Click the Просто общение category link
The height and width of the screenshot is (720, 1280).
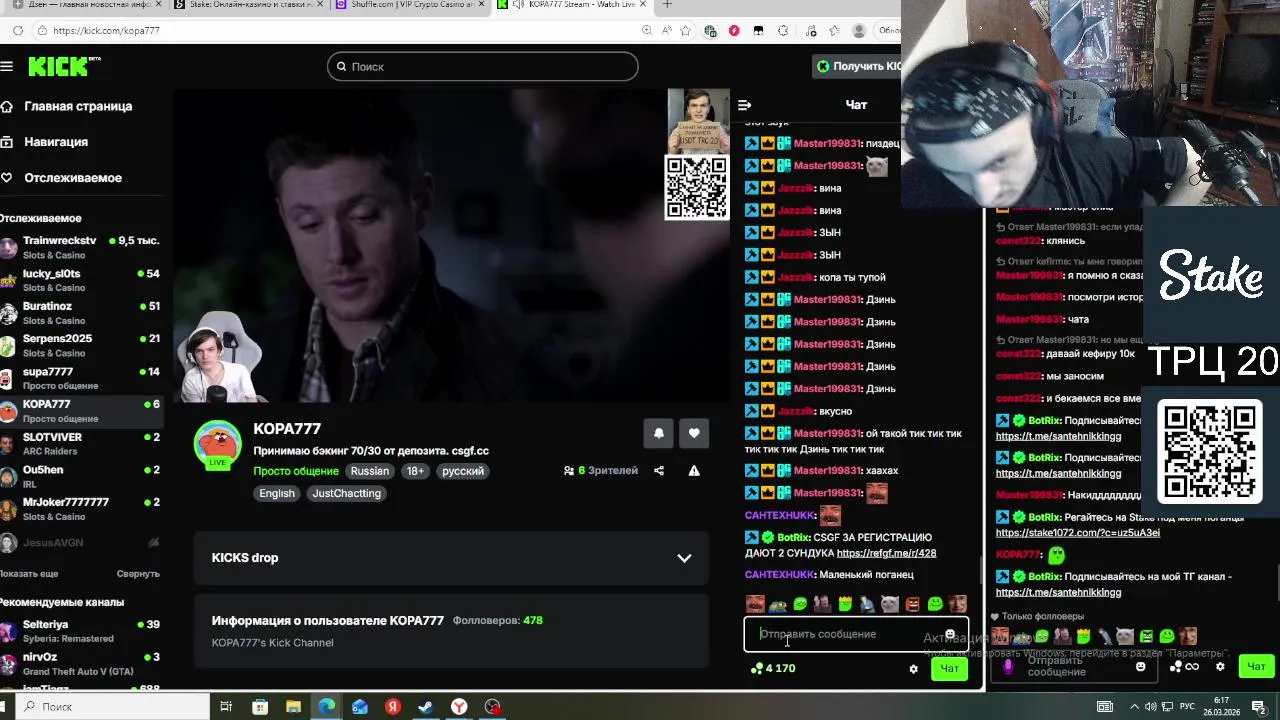coord(296,471)
